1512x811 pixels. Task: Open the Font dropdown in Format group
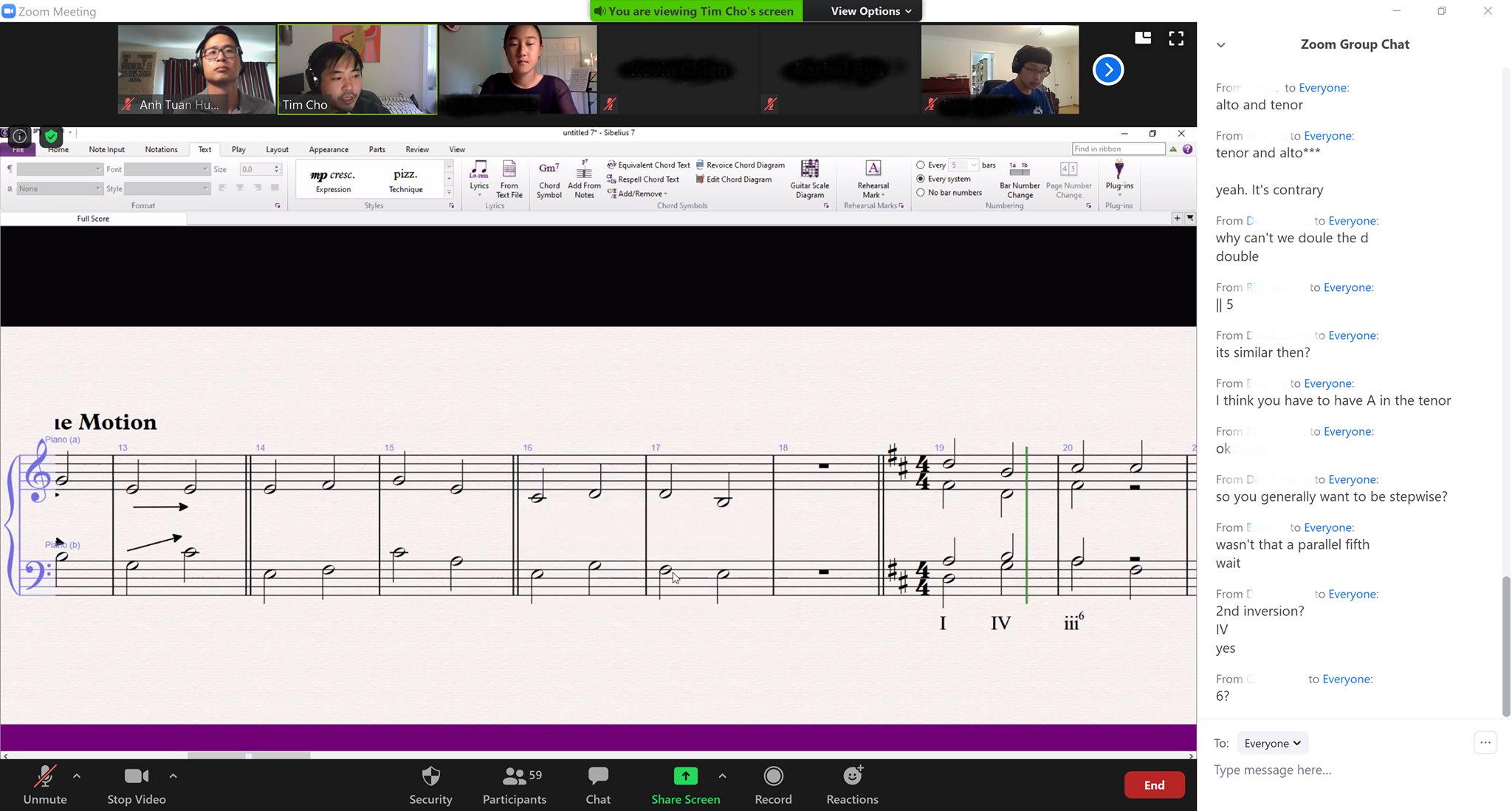tap(167, 169)
